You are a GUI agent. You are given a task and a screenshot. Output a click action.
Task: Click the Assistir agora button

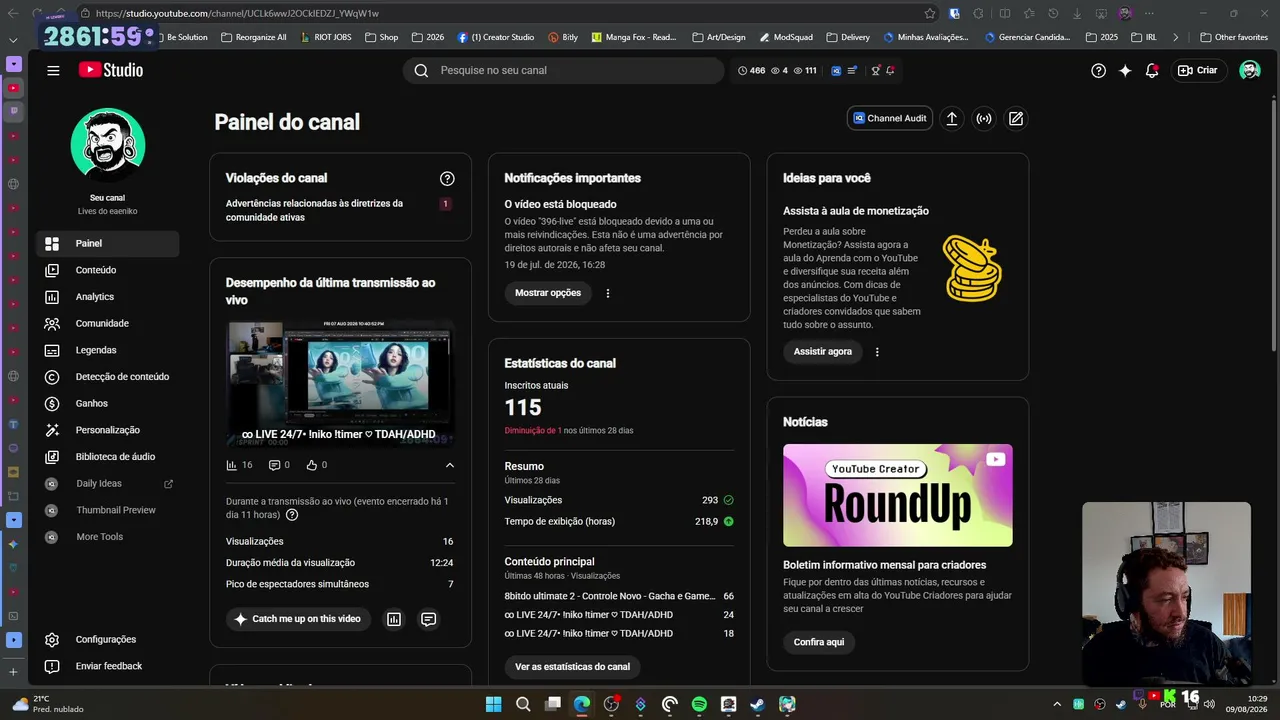823,352
